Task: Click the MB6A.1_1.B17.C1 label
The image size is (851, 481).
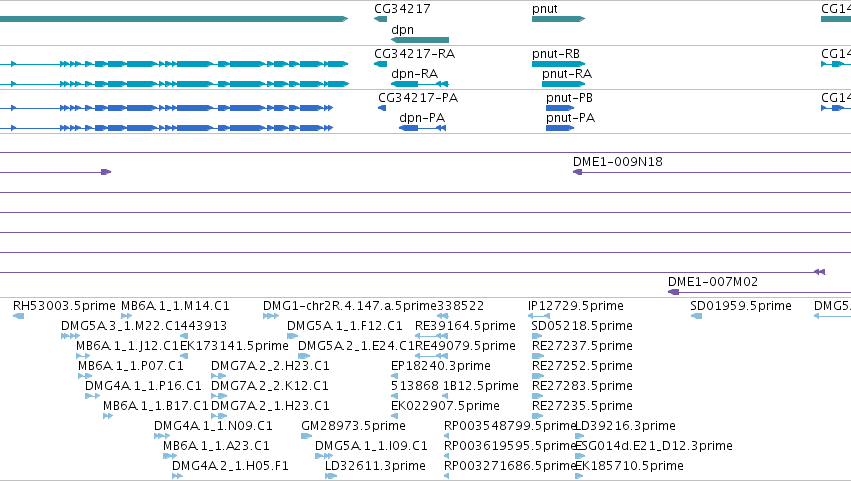Action: point(156,406)
